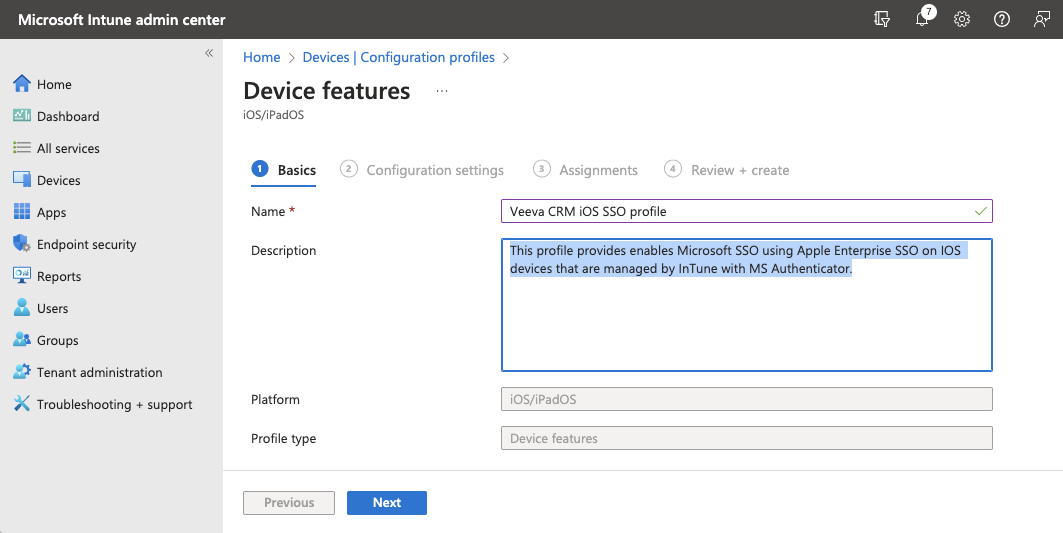
Task: Go to the Configuration settings step
Action: pos(423,170)
